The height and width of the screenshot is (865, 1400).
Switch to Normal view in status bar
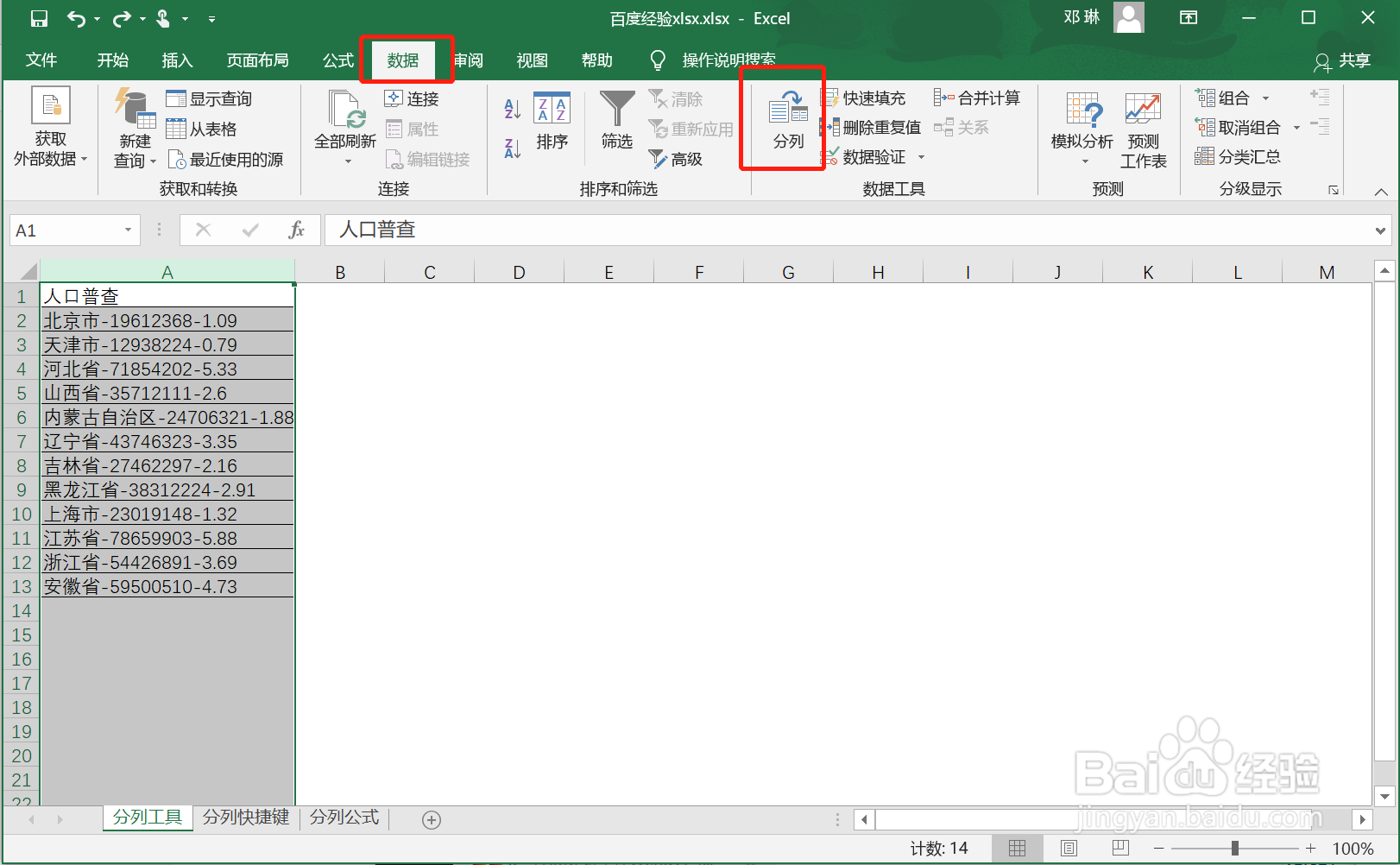click(1018, 848)
